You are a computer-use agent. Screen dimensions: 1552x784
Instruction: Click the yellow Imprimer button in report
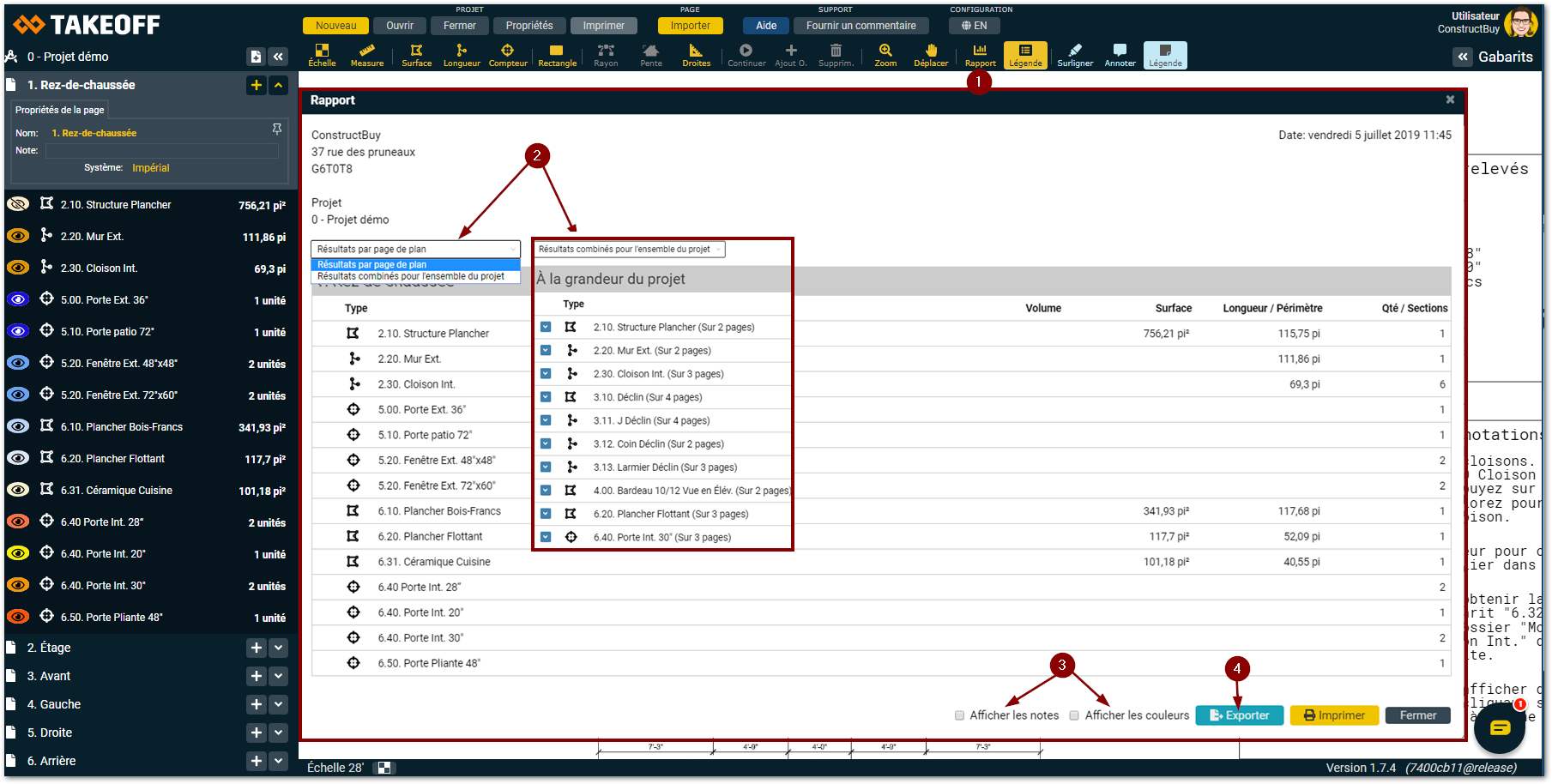coord(1333,715)
